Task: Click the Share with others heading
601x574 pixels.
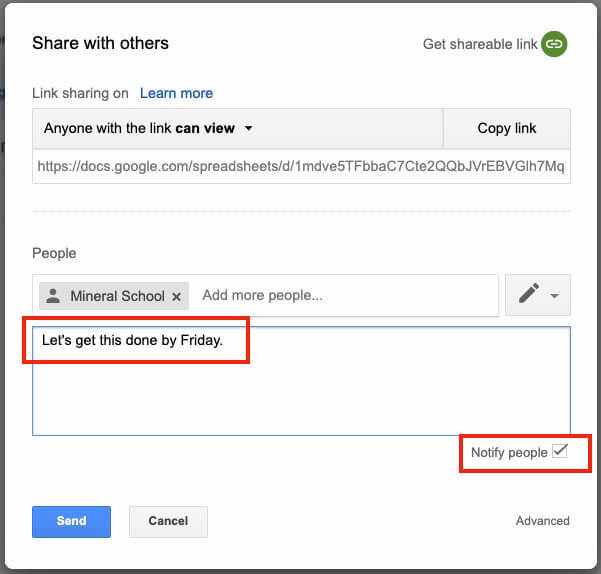Action: tap(100, 43)
